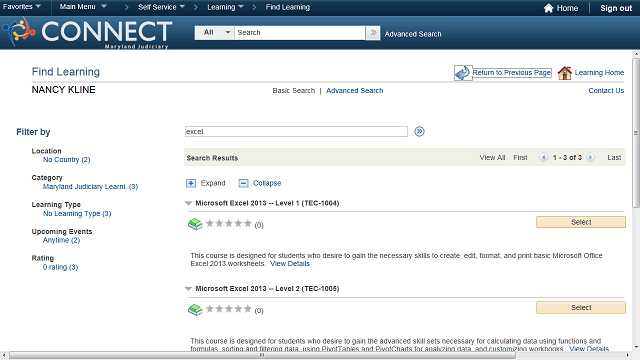Image resolution: width=640 pixels, height=360 pixels.
Task: Collapse Microsoft Excel 2013 Level 1 section
Action: point(188,203)
